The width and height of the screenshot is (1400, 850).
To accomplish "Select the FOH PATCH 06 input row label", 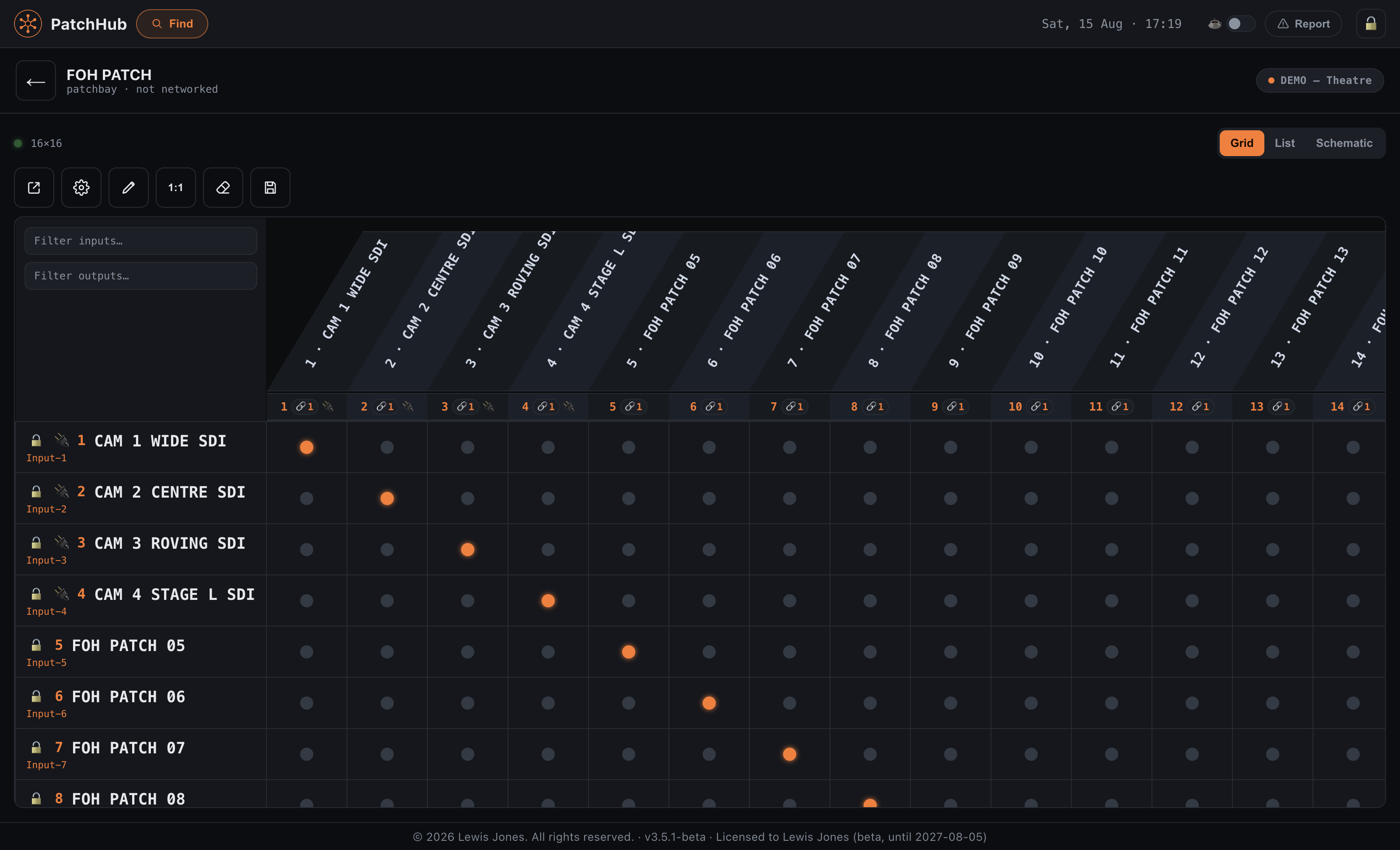I will point(129,697).
